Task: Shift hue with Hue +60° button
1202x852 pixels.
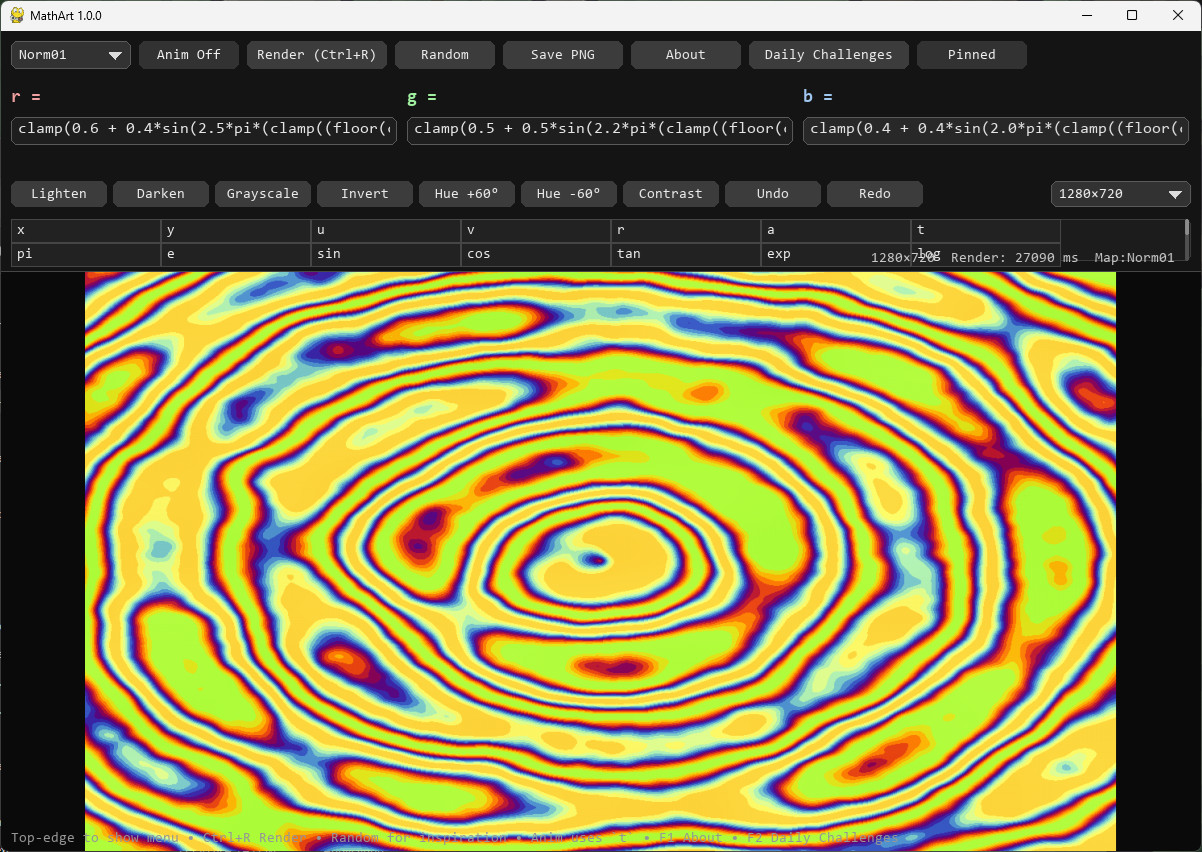Action: 467,194
